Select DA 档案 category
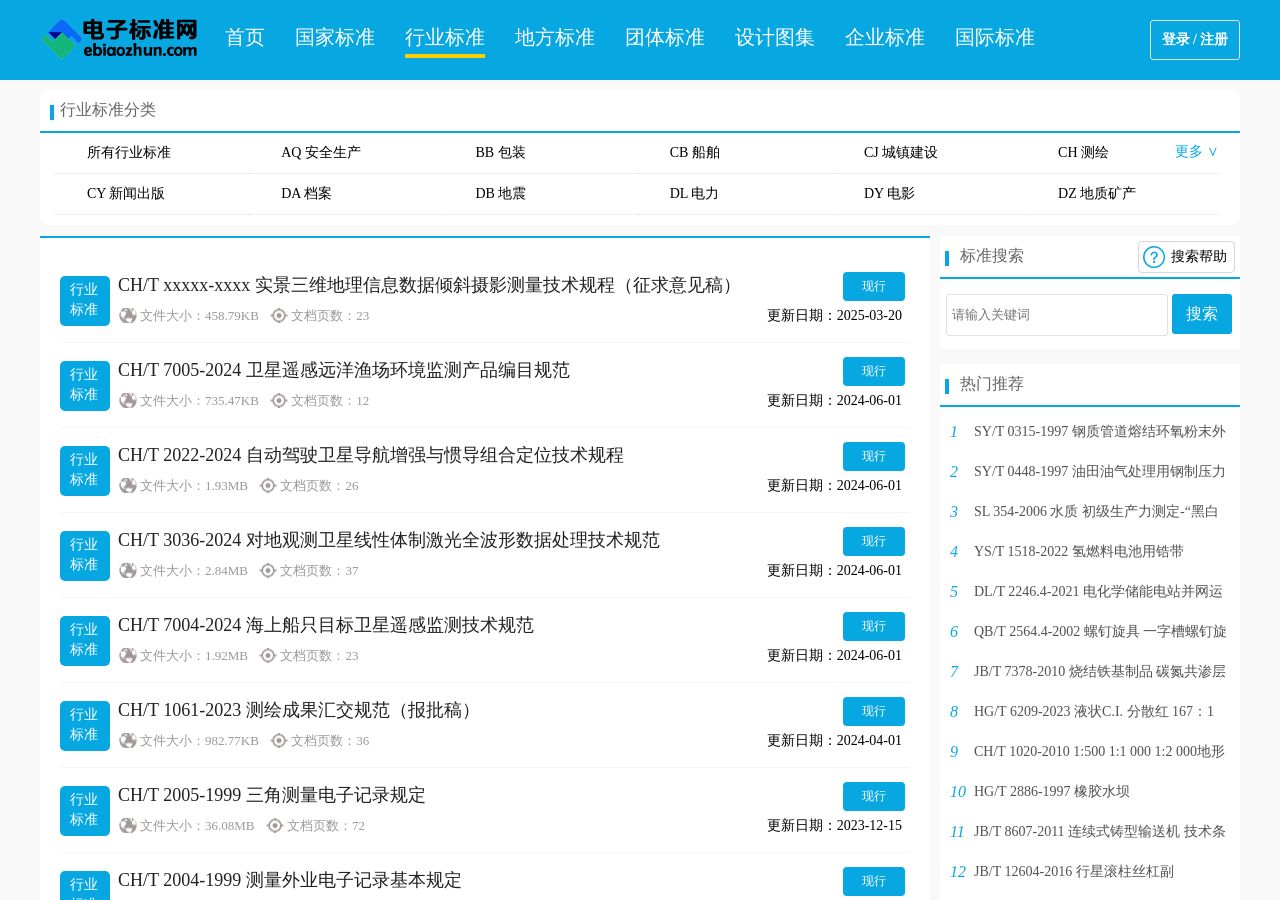 pyautogui.click(x=306, y=194)
